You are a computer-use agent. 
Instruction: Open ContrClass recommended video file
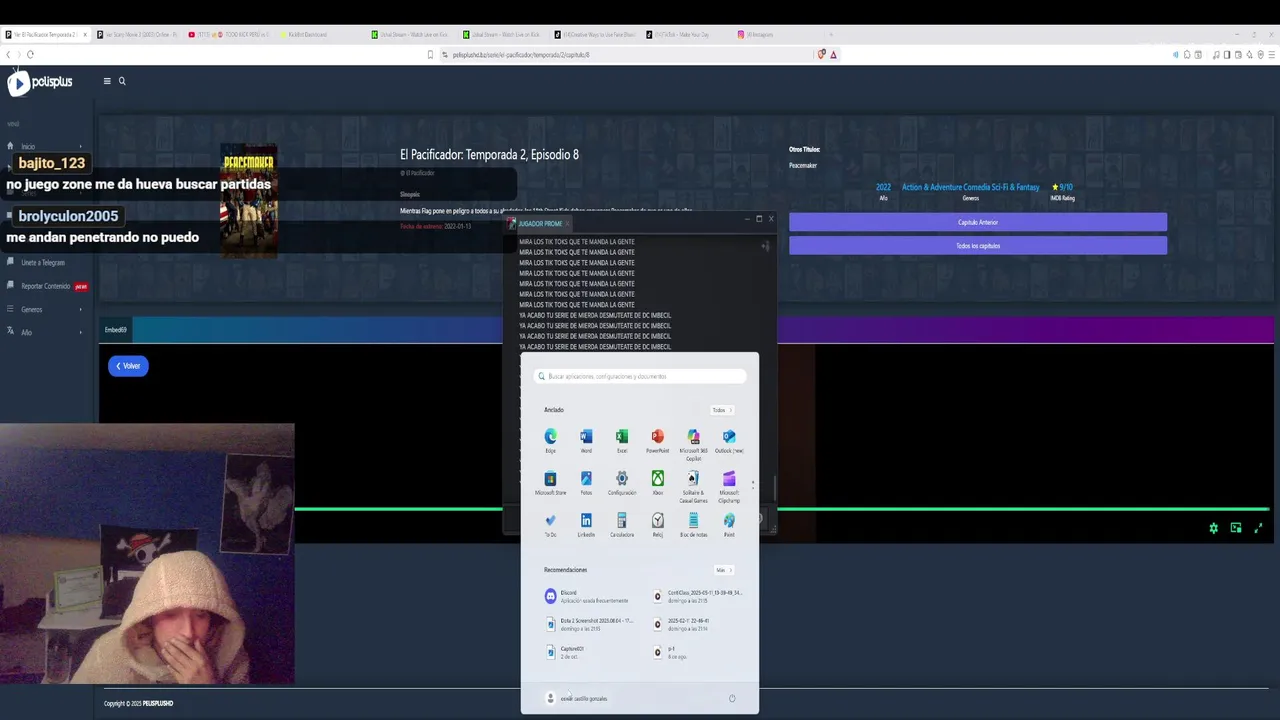coord(698,596)
